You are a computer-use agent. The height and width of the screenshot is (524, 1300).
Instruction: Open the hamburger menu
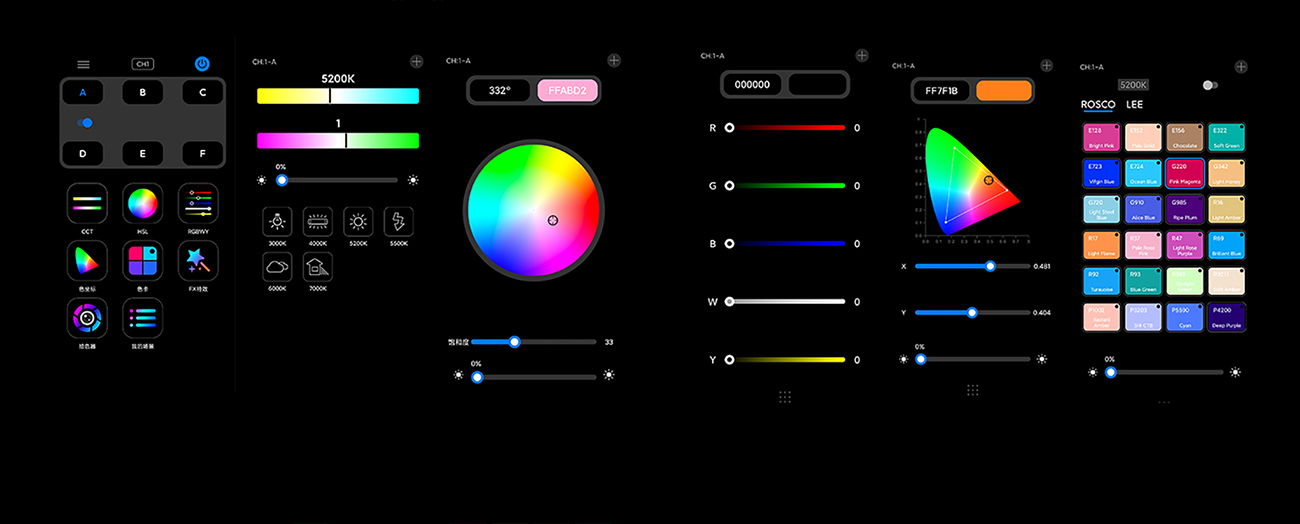pos(84,64)
